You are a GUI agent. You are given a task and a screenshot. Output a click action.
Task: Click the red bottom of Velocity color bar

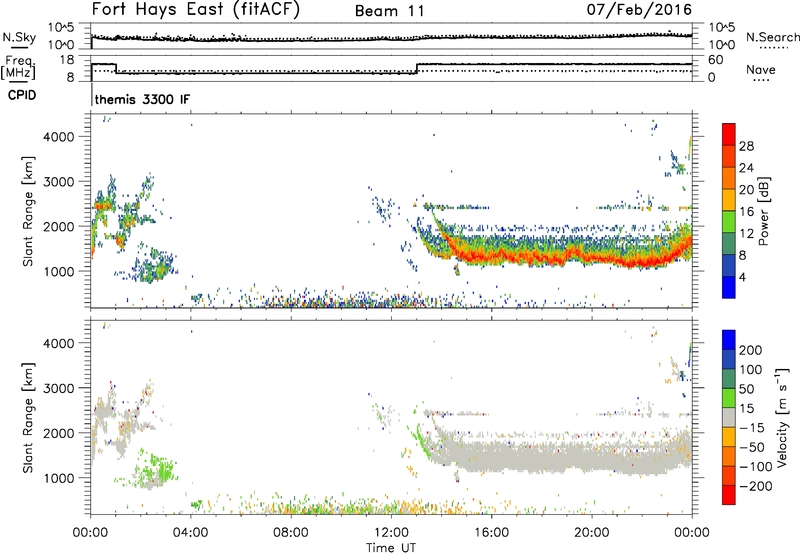[x=729, y=495]
